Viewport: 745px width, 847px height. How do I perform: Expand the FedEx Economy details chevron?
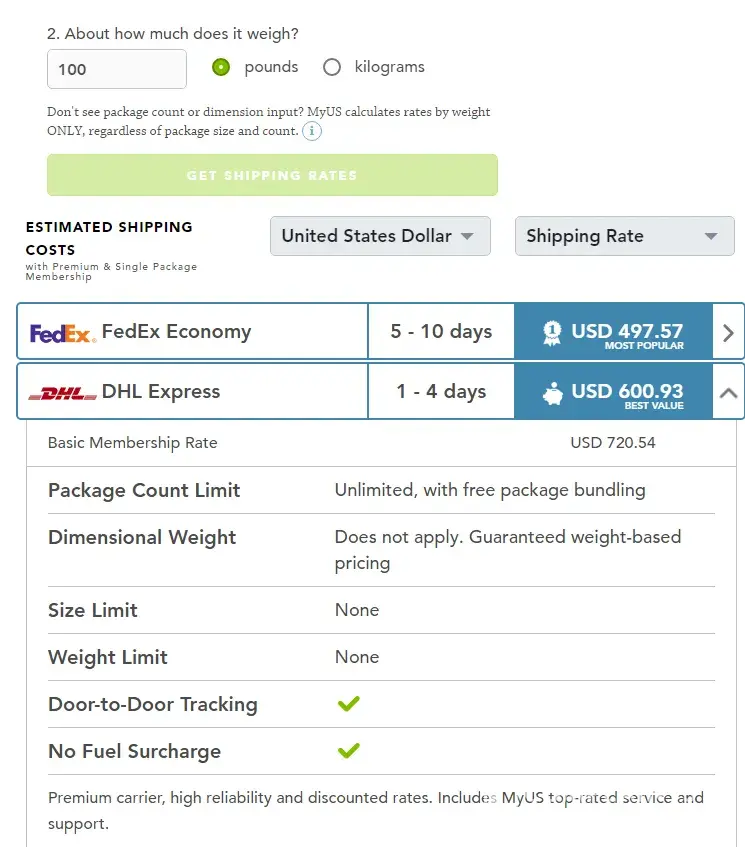728,333
